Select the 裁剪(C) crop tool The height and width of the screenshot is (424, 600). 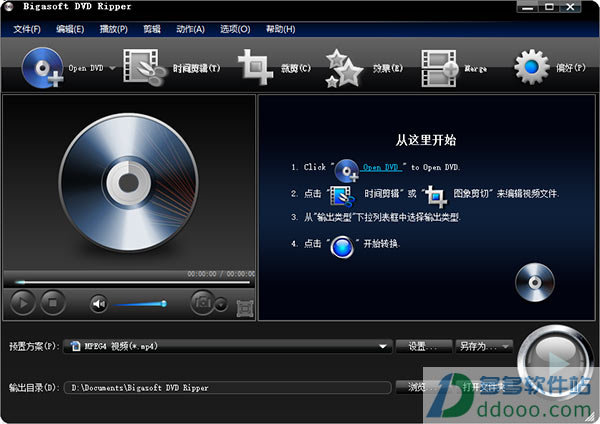click(x=274, y=68)
